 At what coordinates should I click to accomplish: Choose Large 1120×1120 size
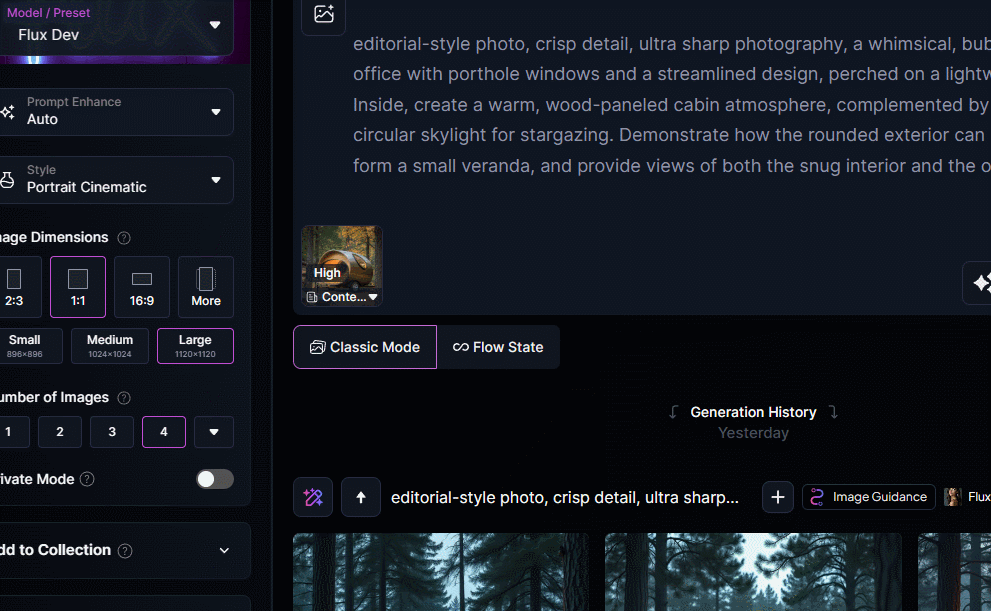[x=195, y=346]
